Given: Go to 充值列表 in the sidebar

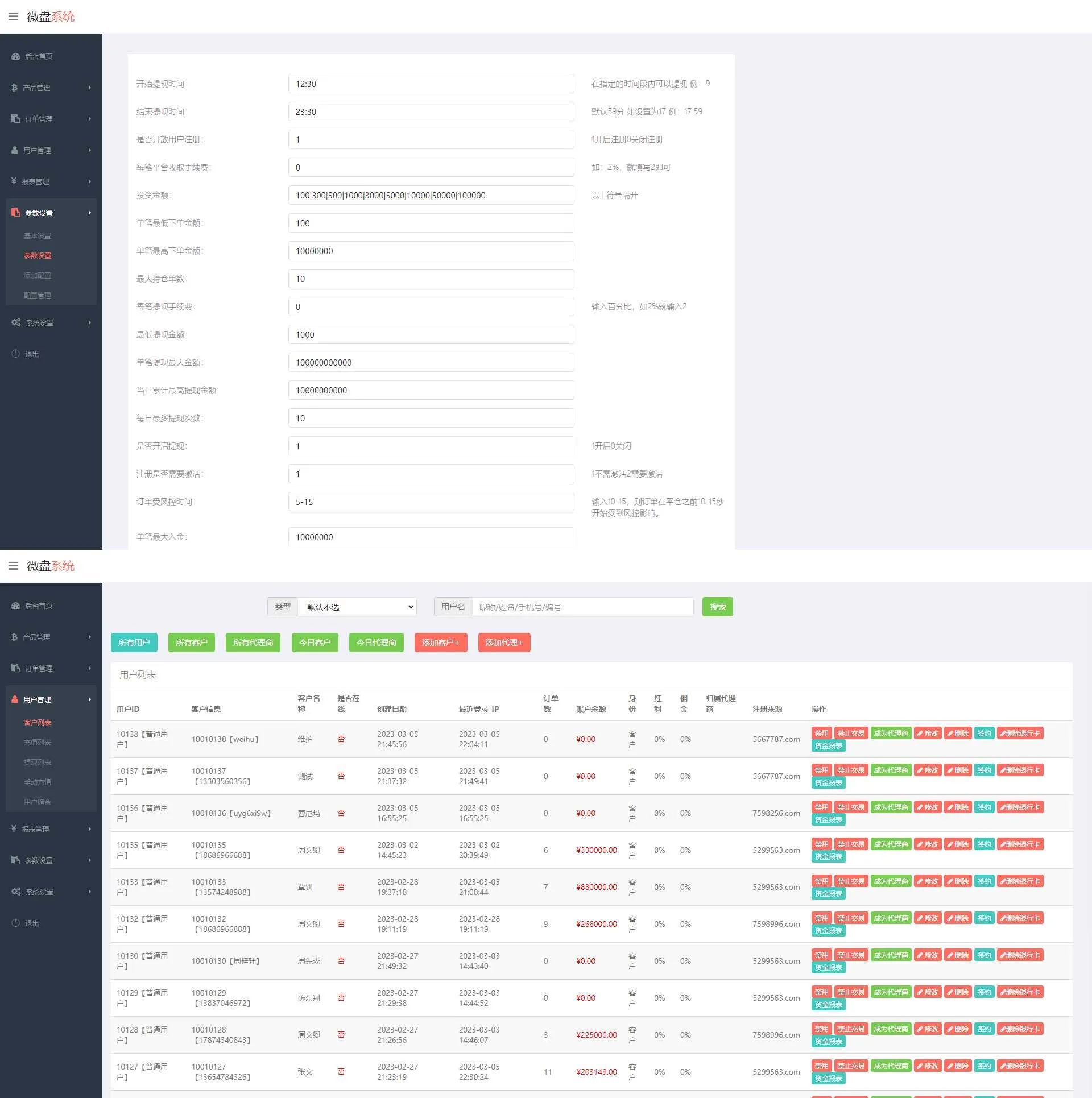Looking at the screenshot, I should 38,742.
